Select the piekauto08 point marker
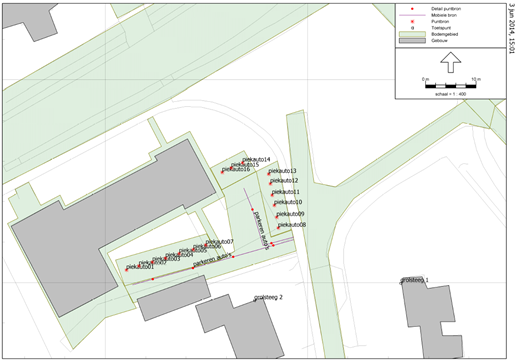 [278, 228]
